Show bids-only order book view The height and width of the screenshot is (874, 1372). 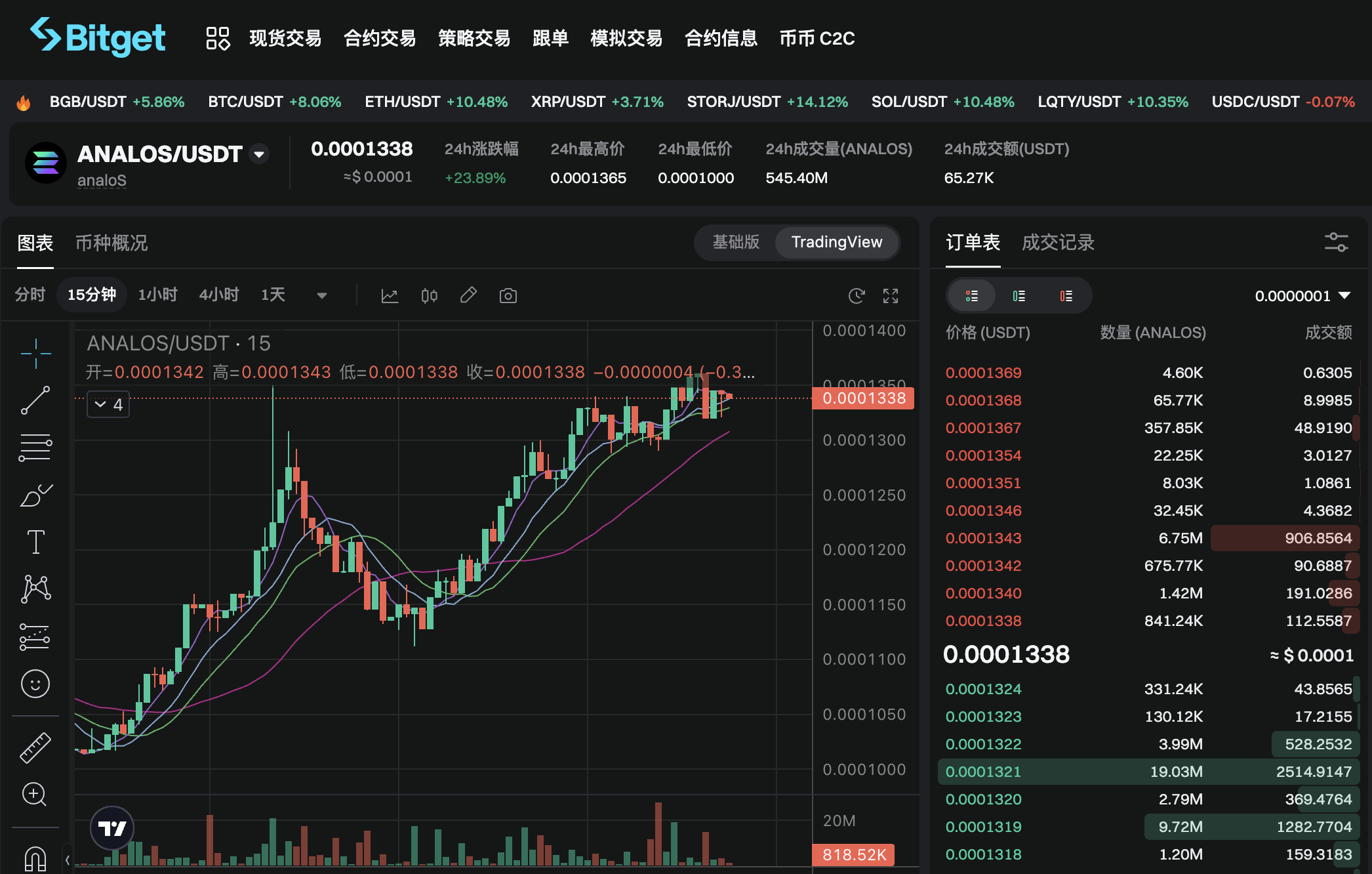[x=1019, y=296]
